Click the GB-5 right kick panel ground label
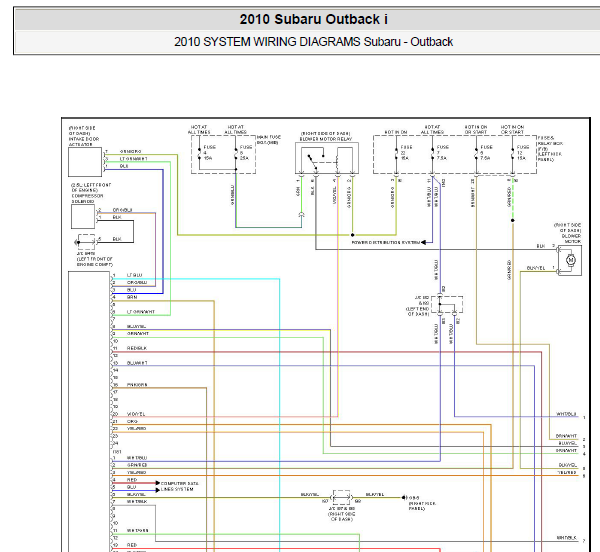 (422, 503)
